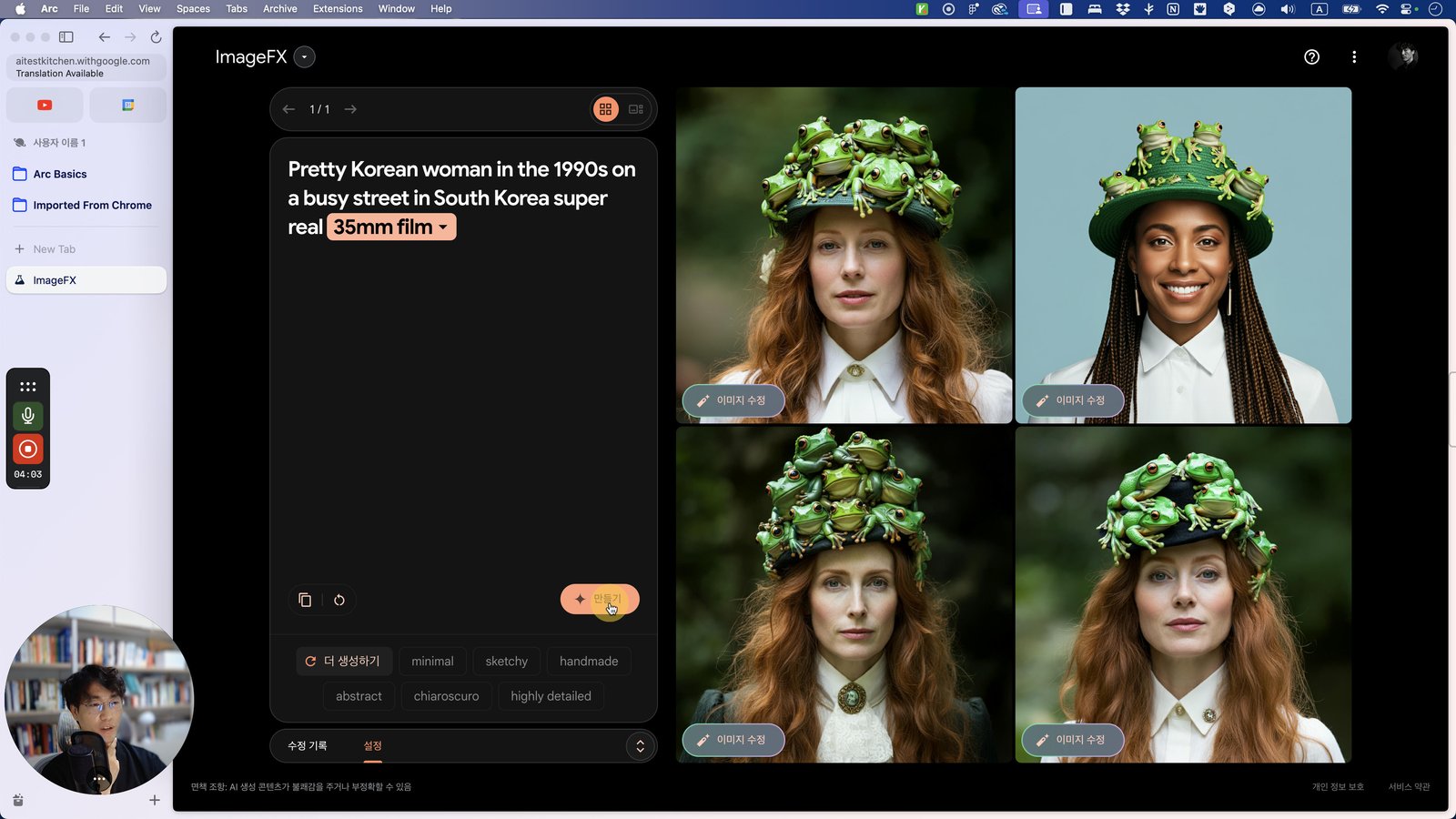
Task: Edit the bottom-left frog hat image
Action: click(733, 740)
